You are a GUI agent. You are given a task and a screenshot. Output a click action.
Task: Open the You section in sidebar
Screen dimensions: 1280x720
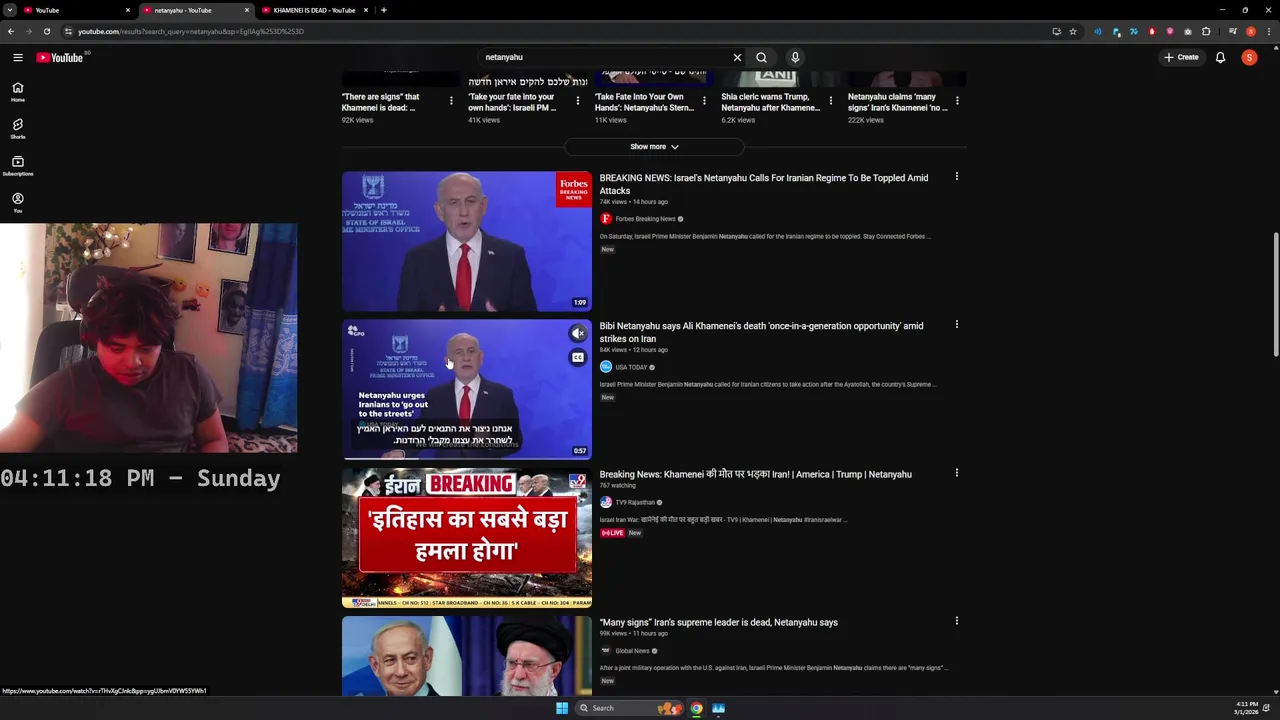pyautogui.click(x=17, y=203)
